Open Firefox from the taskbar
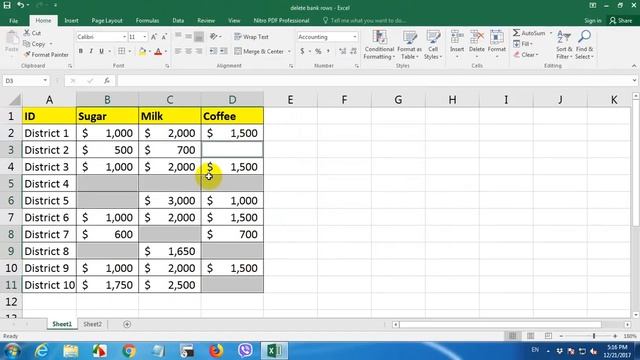640x360 pixels. pos(216,351)
